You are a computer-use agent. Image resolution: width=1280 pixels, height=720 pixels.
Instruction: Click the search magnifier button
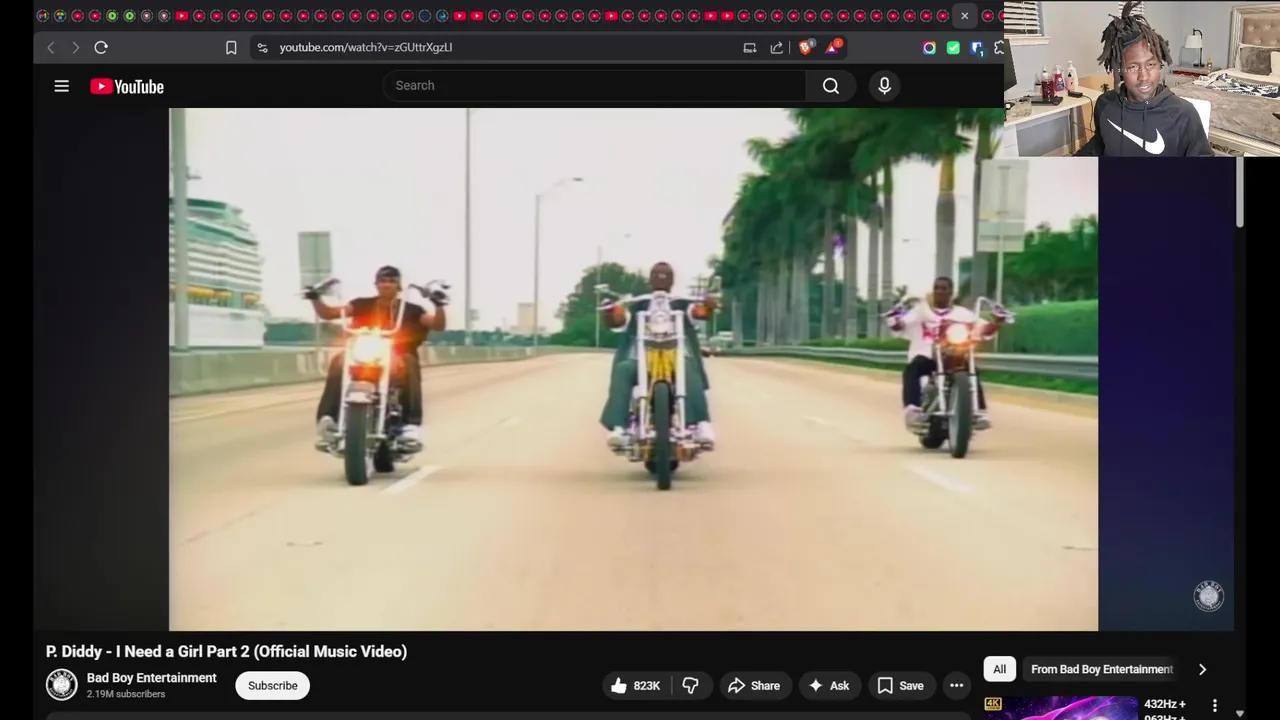click(831, 86)
